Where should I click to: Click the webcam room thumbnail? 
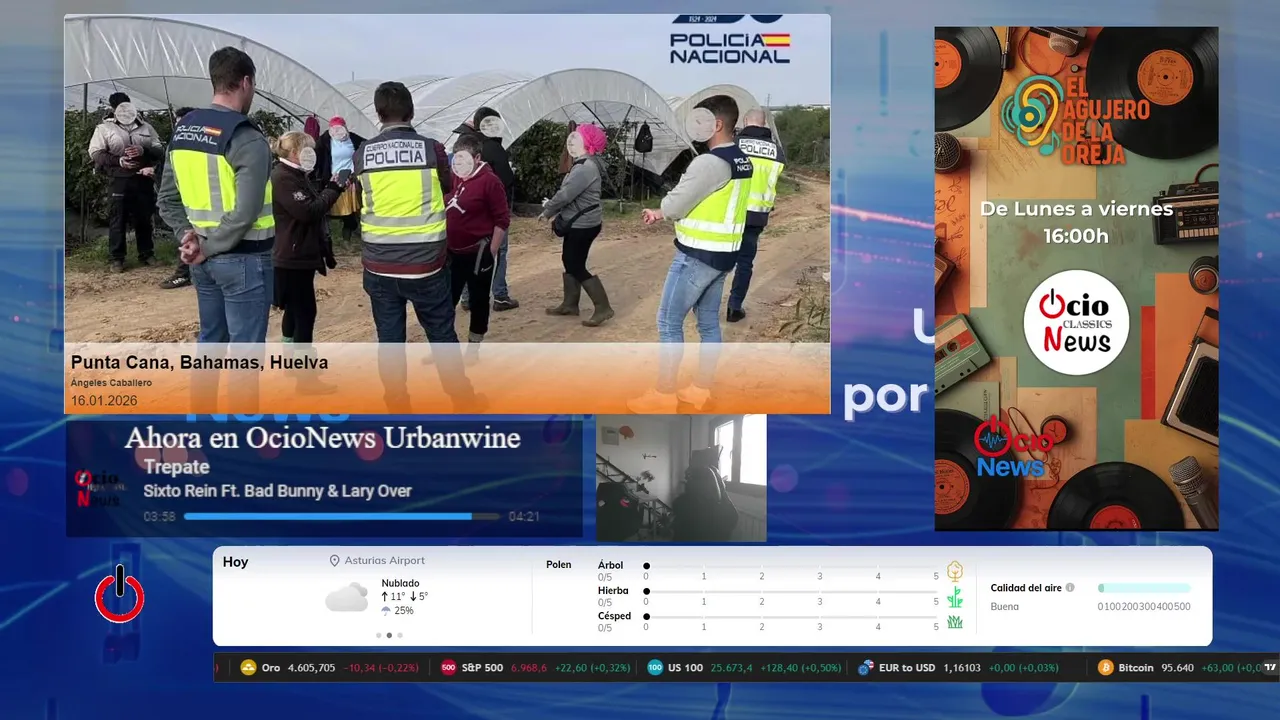coord(681,478)
